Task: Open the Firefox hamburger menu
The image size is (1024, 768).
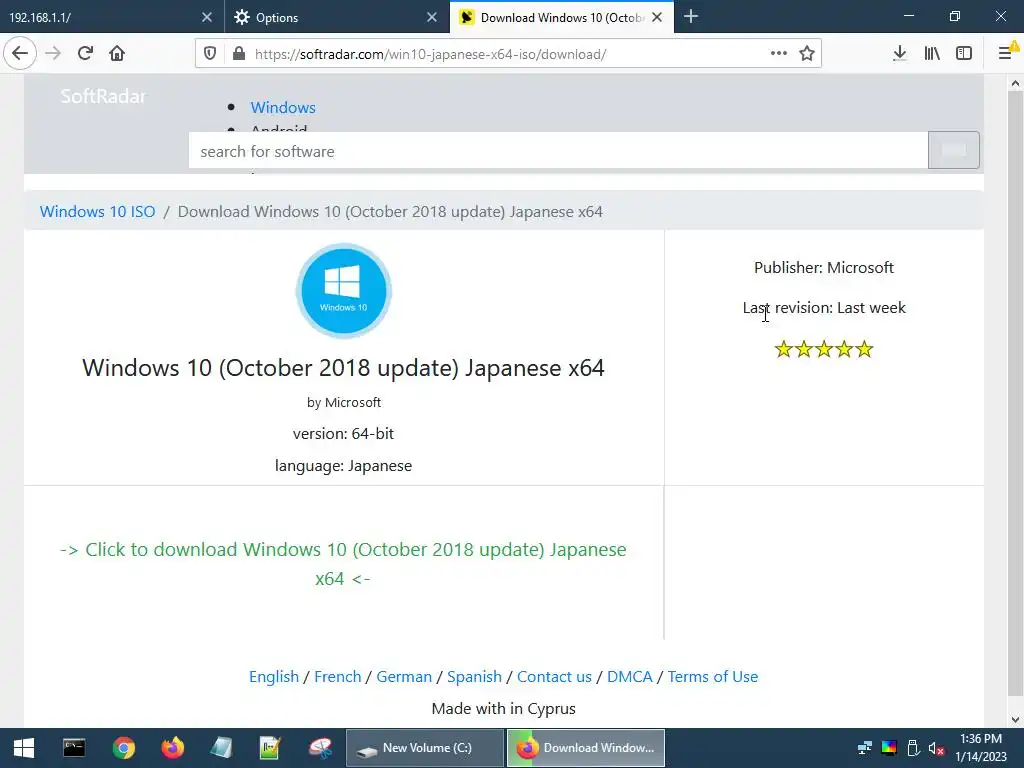Action: (1006, 54)
